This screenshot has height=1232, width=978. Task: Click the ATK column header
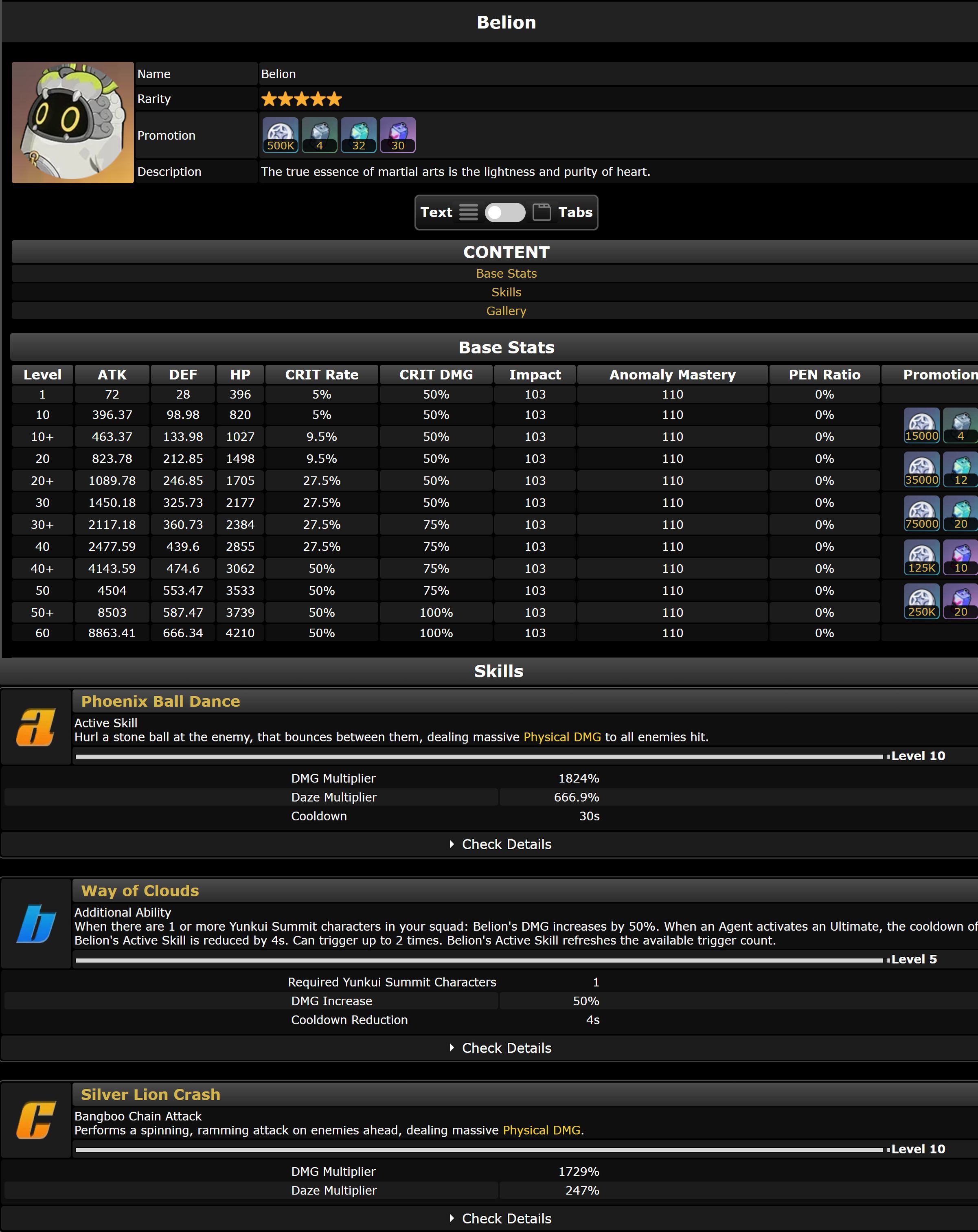click(112, 375)
